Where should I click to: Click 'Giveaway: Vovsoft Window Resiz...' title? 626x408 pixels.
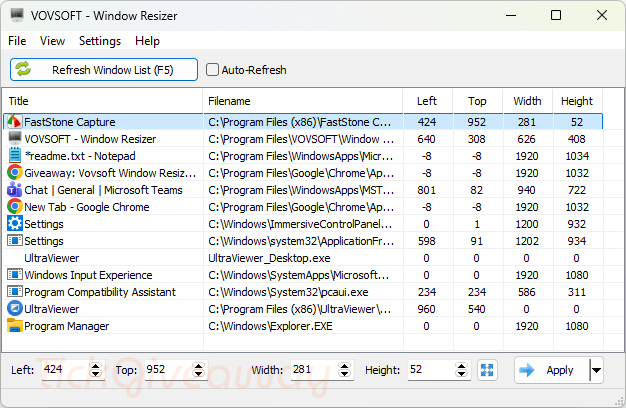pos(110,173)
